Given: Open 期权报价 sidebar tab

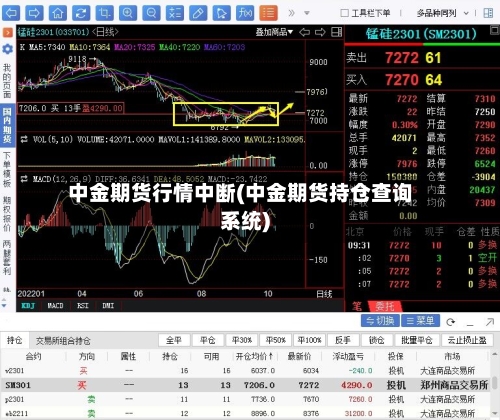Looking at the screenshot, I should pyautogui.click(x=7, y=214).
